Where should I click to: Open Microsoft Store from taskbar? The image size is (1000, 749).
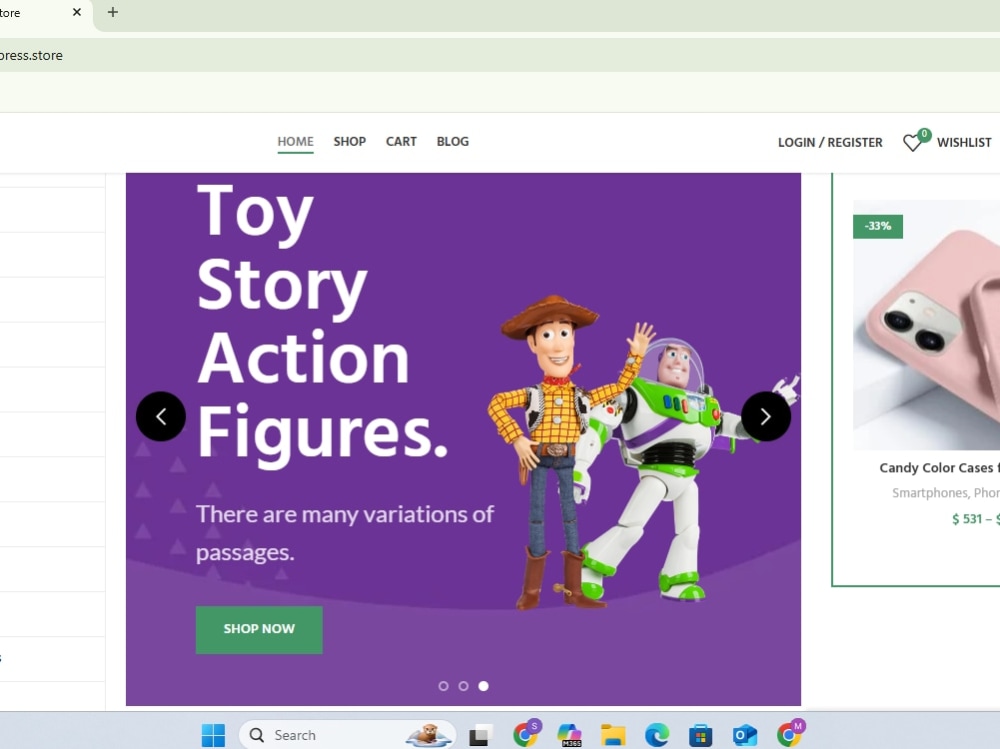[700, 735]
